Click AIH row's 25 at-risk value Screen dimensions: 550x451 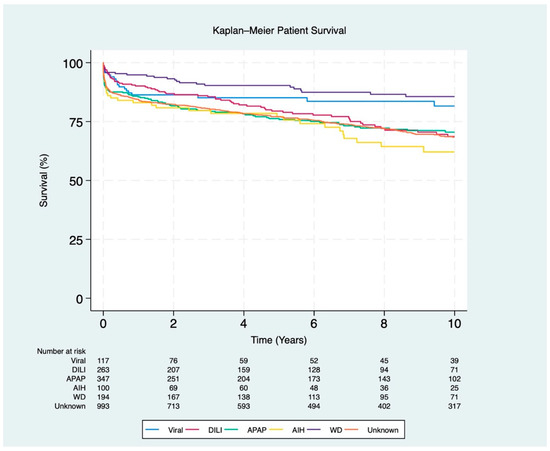455,388
